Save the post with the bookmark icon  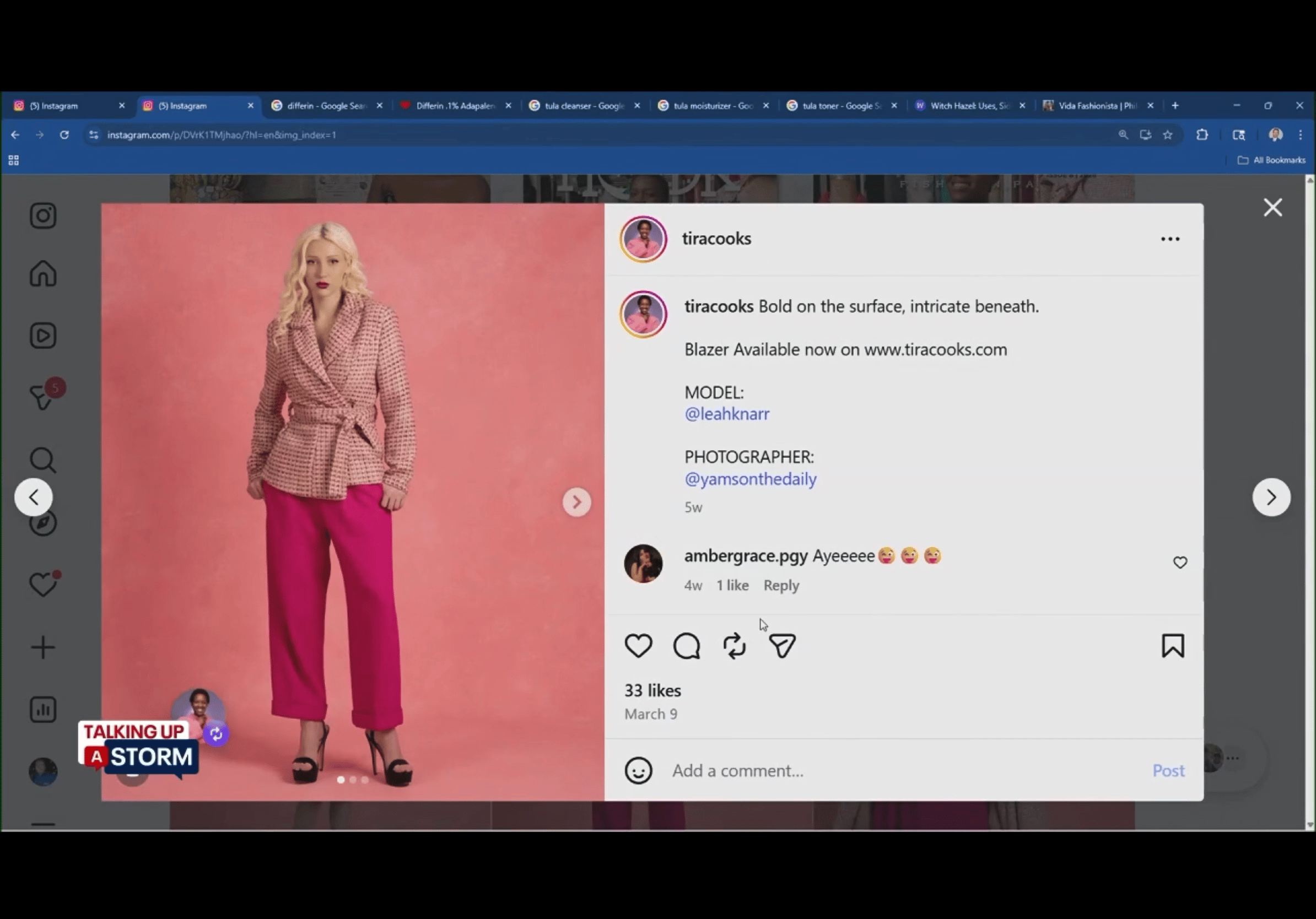coord(1173,646)
